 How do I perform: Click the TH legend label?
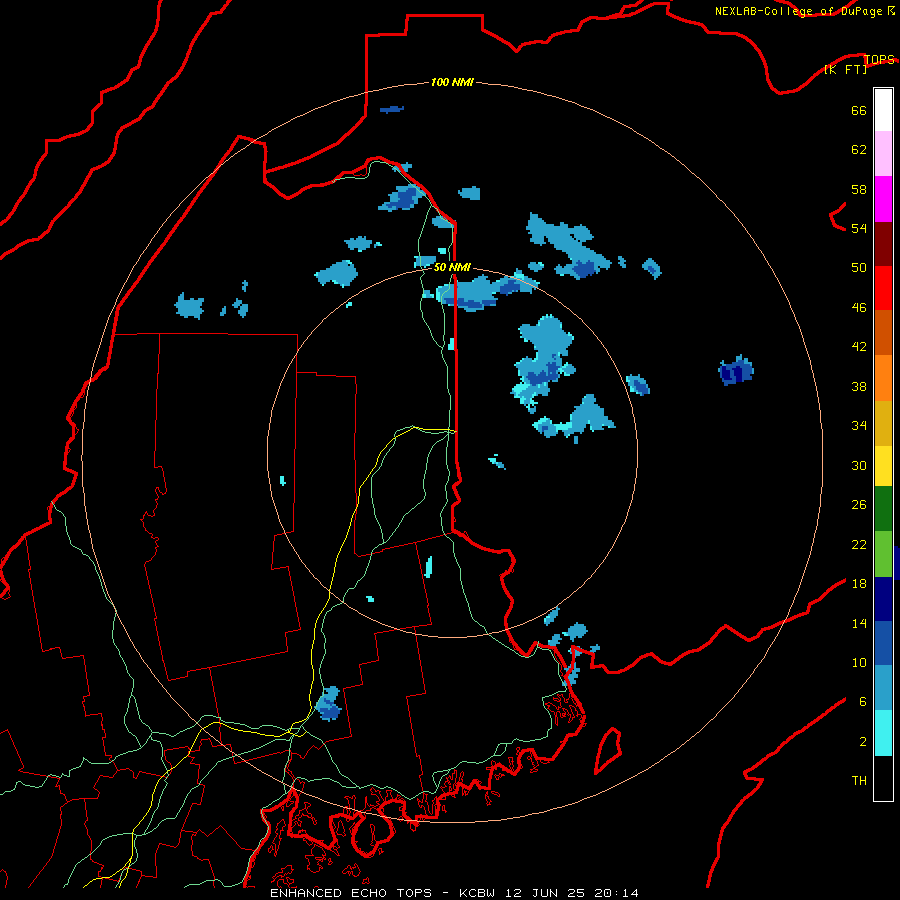859,781
